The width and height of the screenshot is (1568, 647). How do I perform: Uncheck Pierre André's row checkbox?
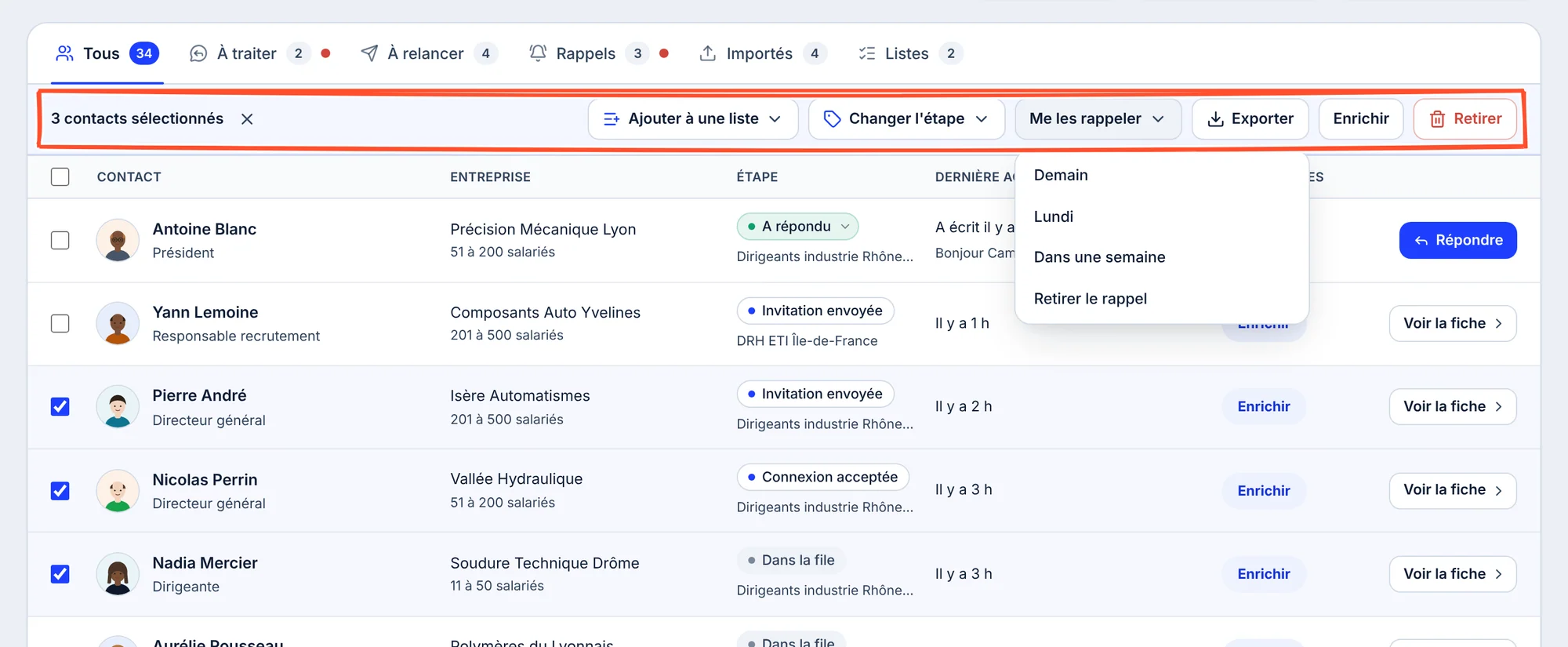click(x=60, y=406)
